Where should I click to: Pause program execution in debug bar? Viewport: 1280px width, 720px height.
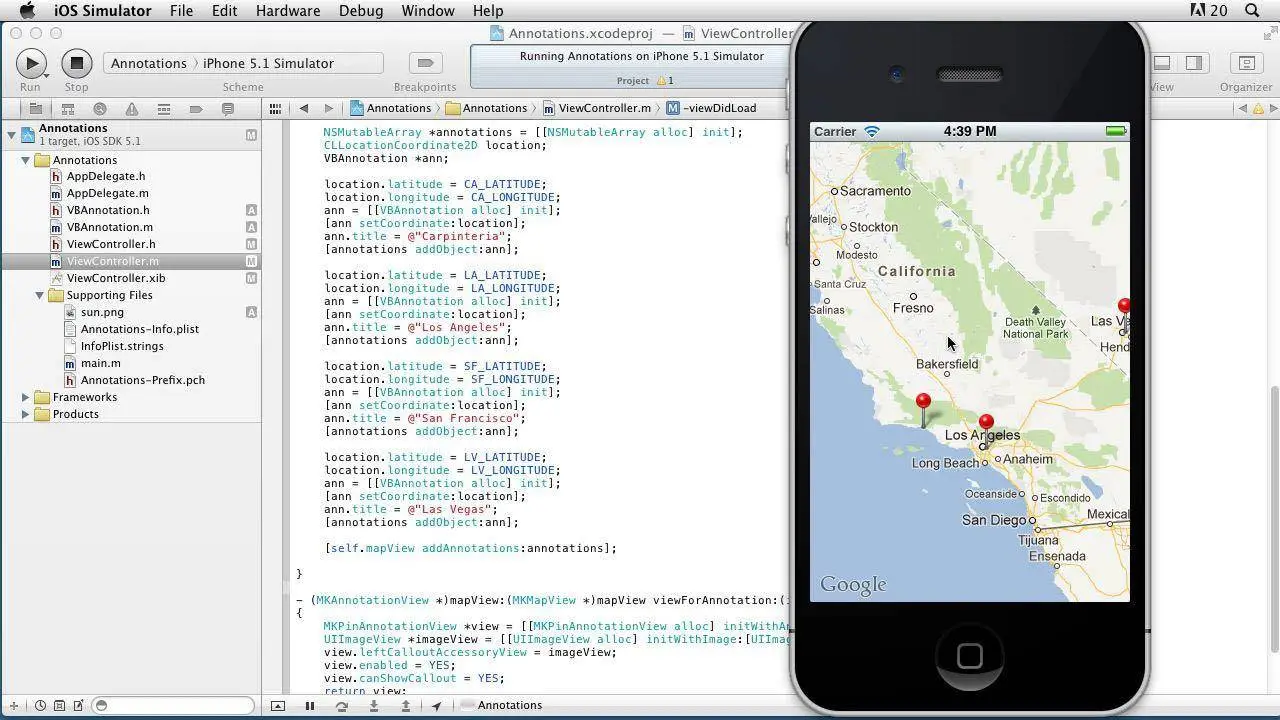(310, 706)
